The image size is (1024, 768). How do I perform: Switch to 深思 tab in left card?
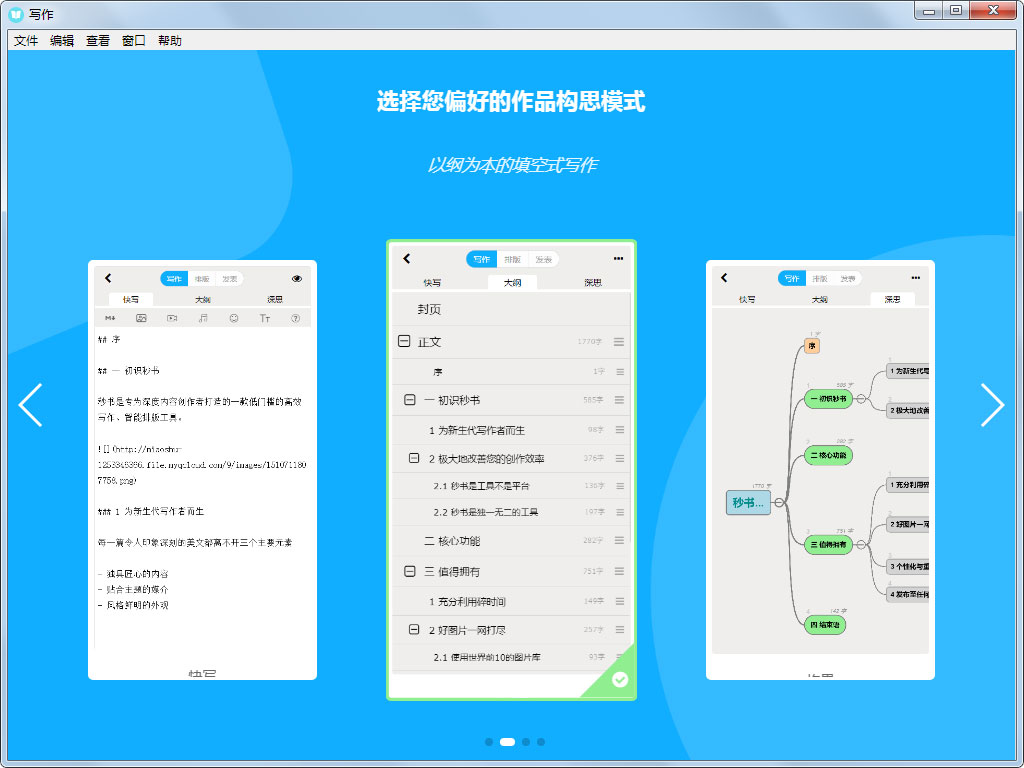tap(275, 299)
